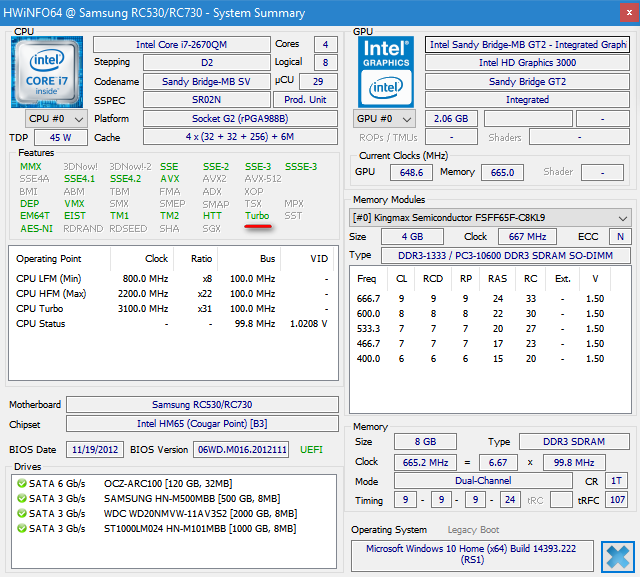Click the HTT feature label
The width and height of the screenshot is (640, 577).
[212, 215]
